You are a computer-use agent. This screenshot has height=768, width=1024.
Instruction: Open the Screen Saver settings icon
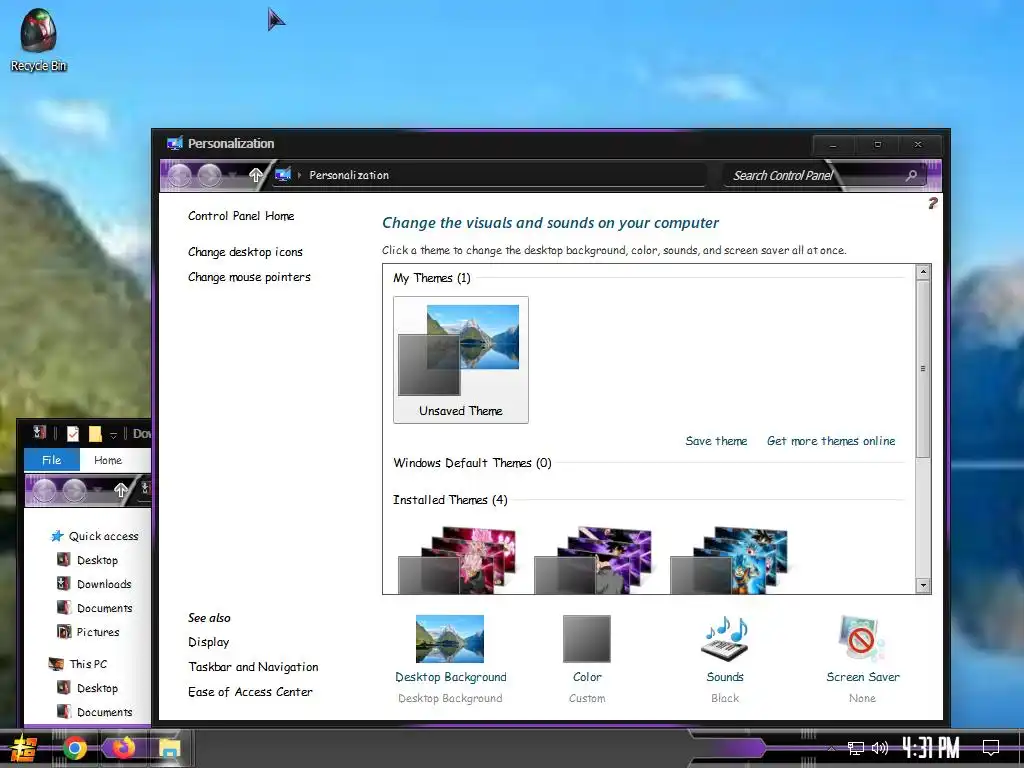[862, 639]
